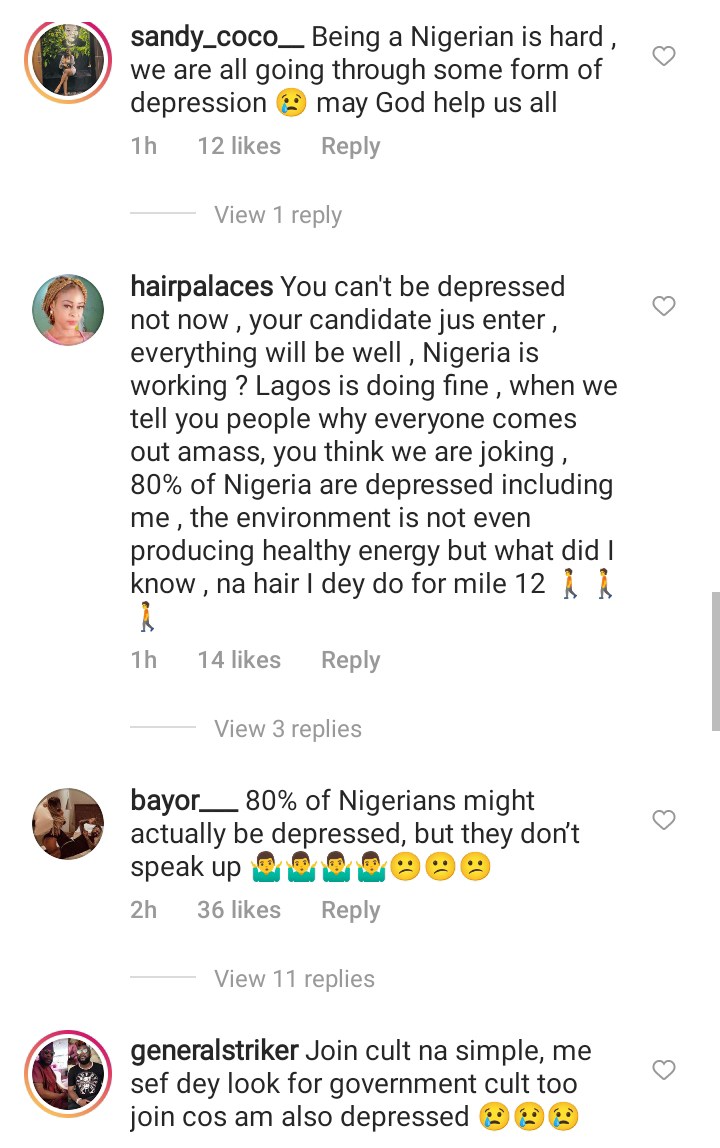Tap bayor___'s avatar
Screen dimensions: 720x1148
tap(69, 824)
